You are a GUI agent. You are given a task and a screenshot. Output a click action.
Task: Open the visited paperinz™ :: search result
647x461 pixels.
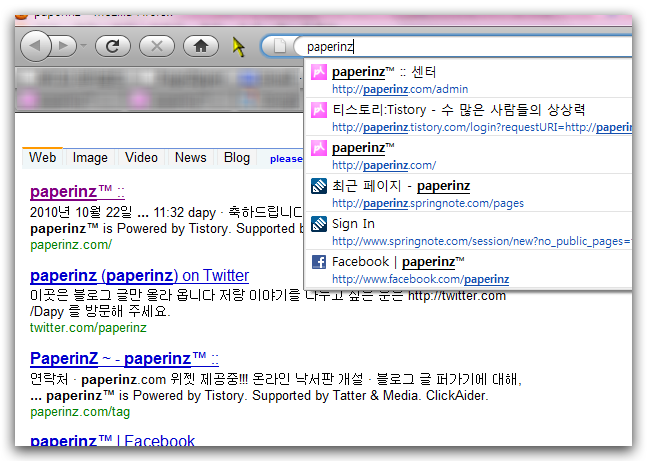(x=77, y=191)
